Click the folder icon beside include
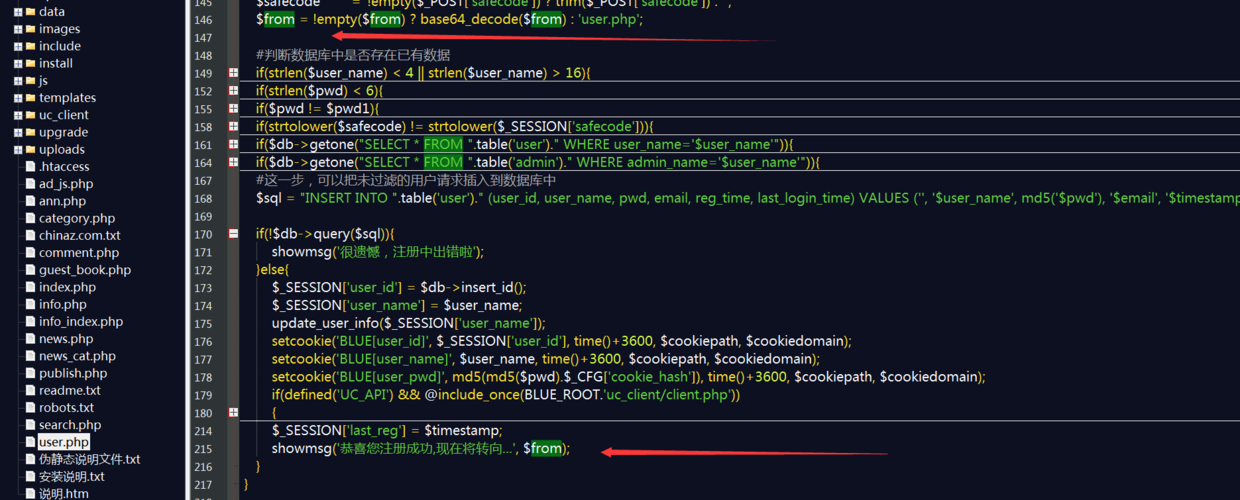This screenshot has width=1240, height=500. (30, 46)
